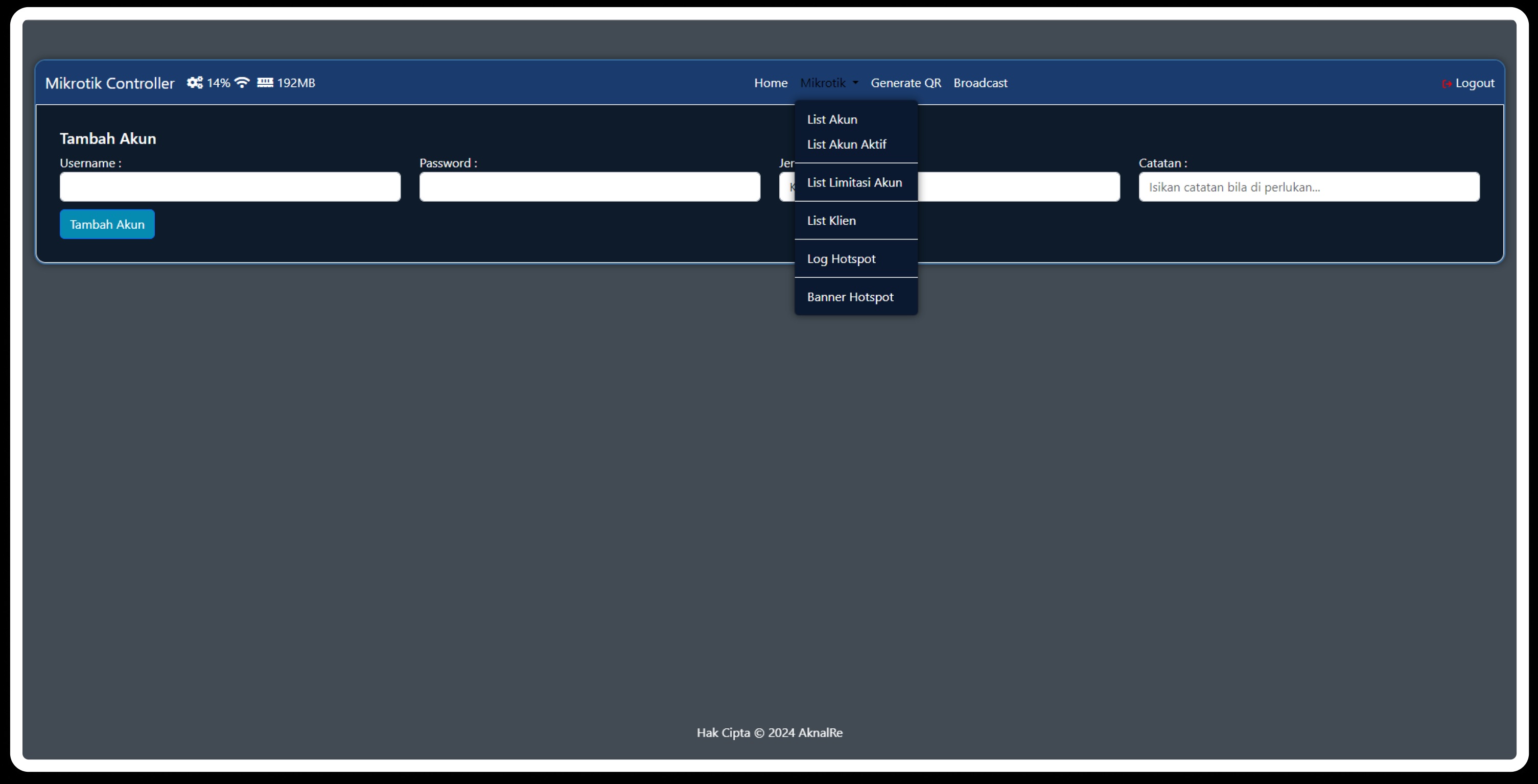1538x784 pixels.
Task: Click the Catatan notes field
Action: click(x=1309, y=187)
